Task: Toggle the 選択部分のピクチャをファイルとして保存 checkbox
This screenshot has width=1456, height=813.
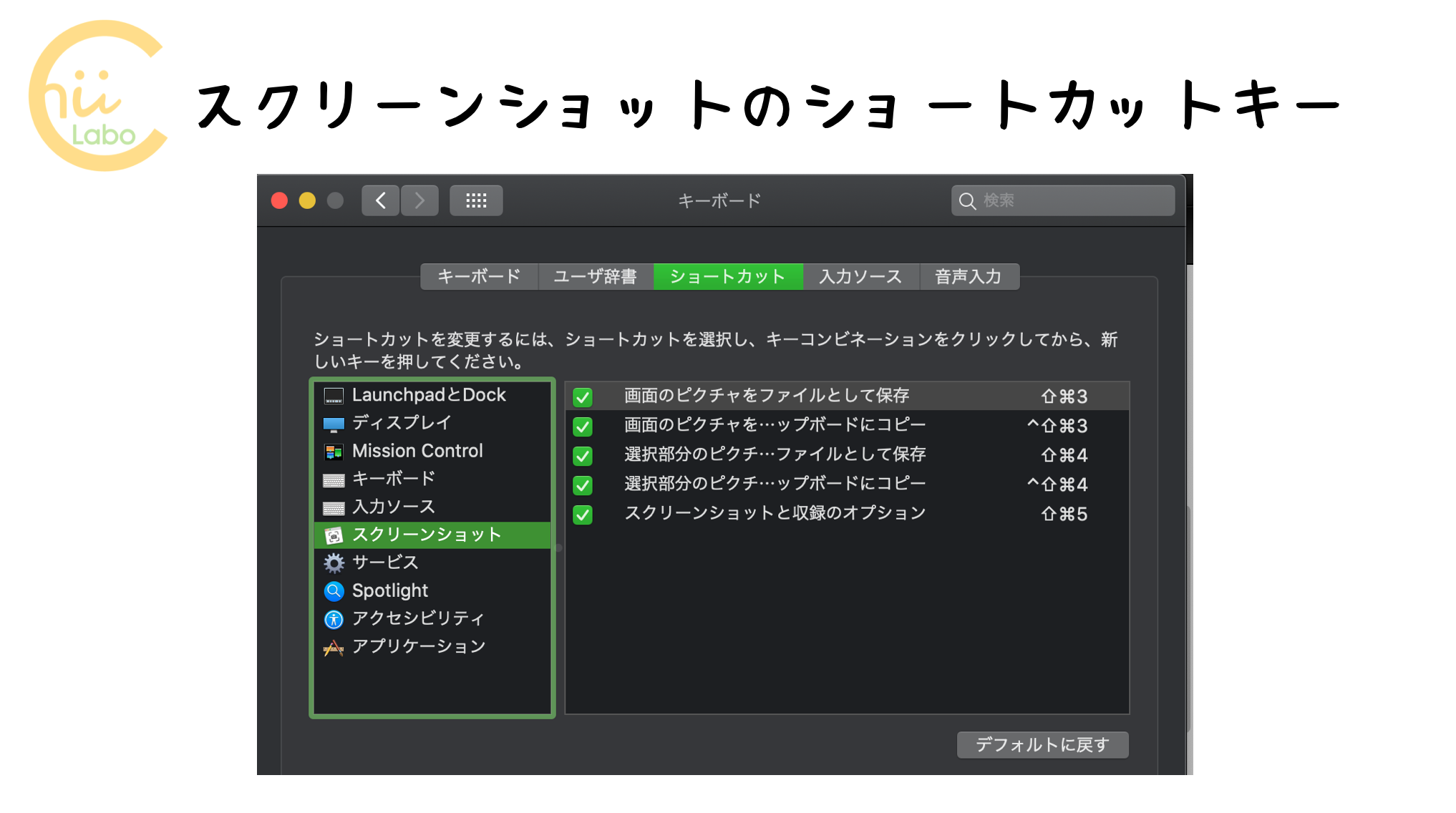Action: (x=582, y=455)
